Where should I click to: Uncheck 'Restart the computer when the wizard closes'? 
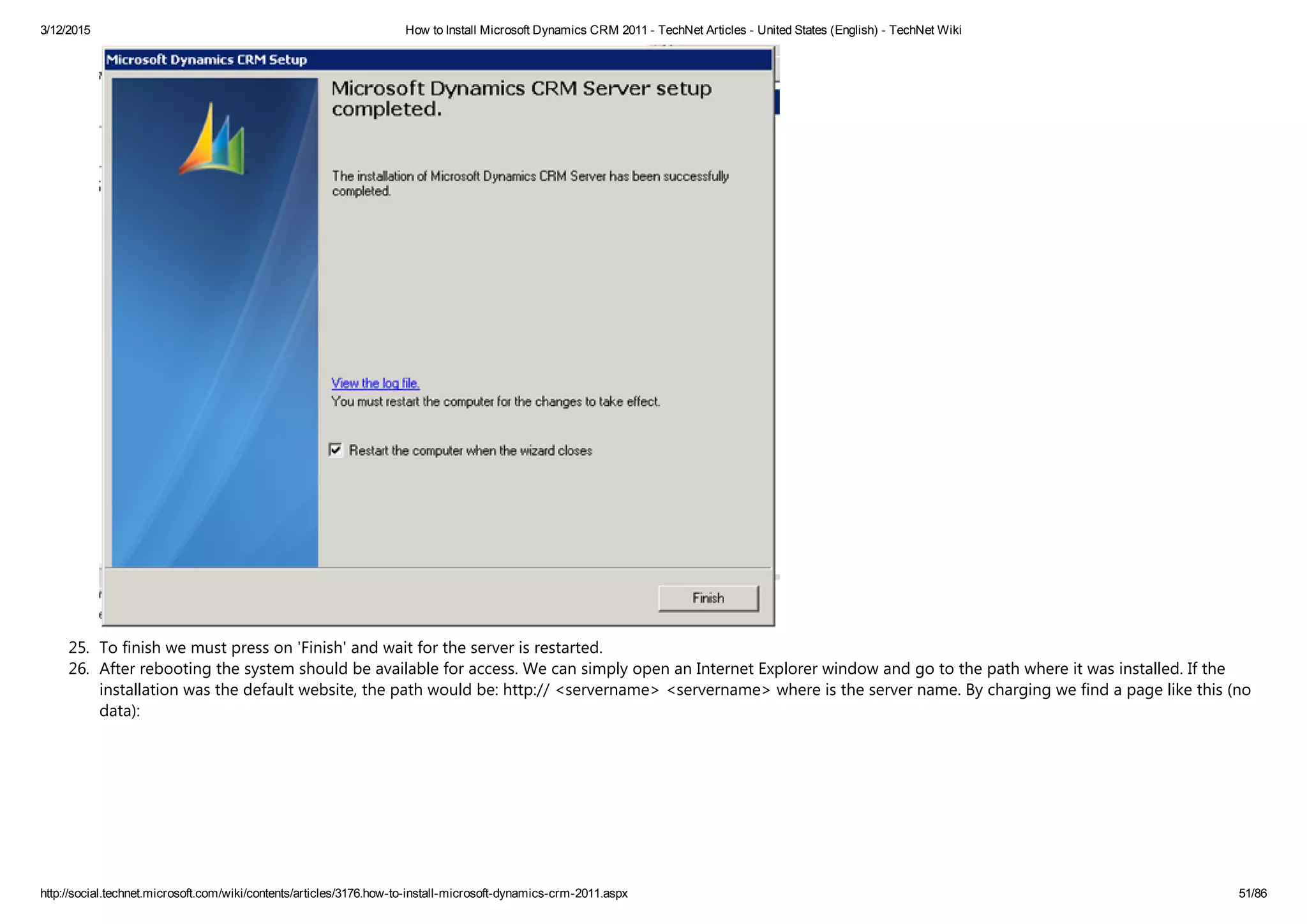(x=336, y=450)
